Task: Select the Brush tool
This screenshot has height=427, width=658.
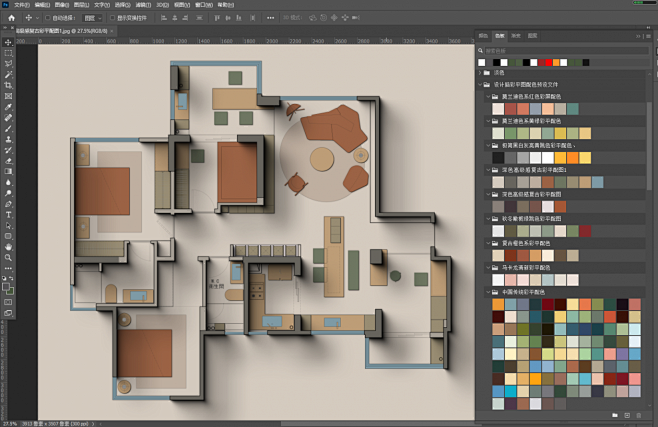Action: (x=8, y=128)
